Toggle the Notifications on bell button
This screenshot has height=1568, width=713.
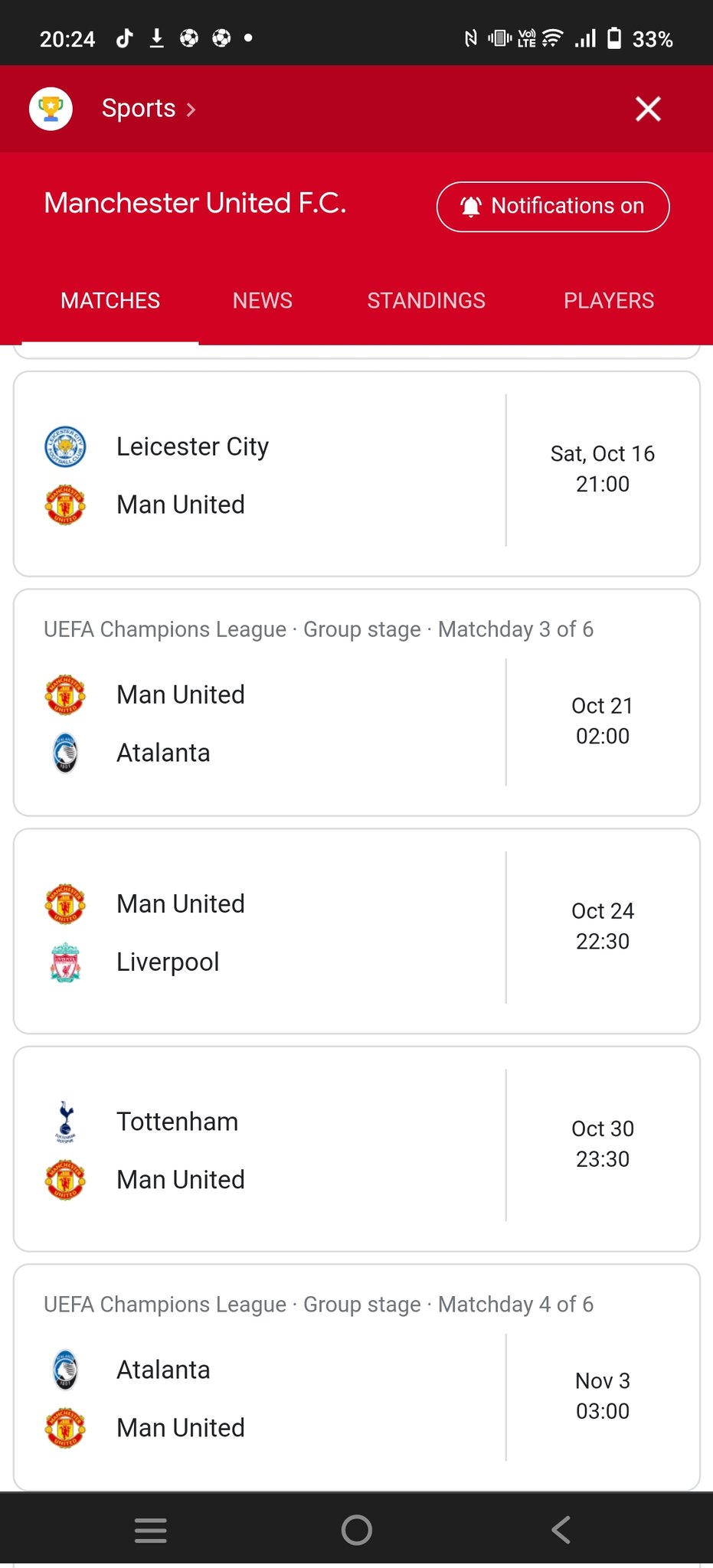552,207
